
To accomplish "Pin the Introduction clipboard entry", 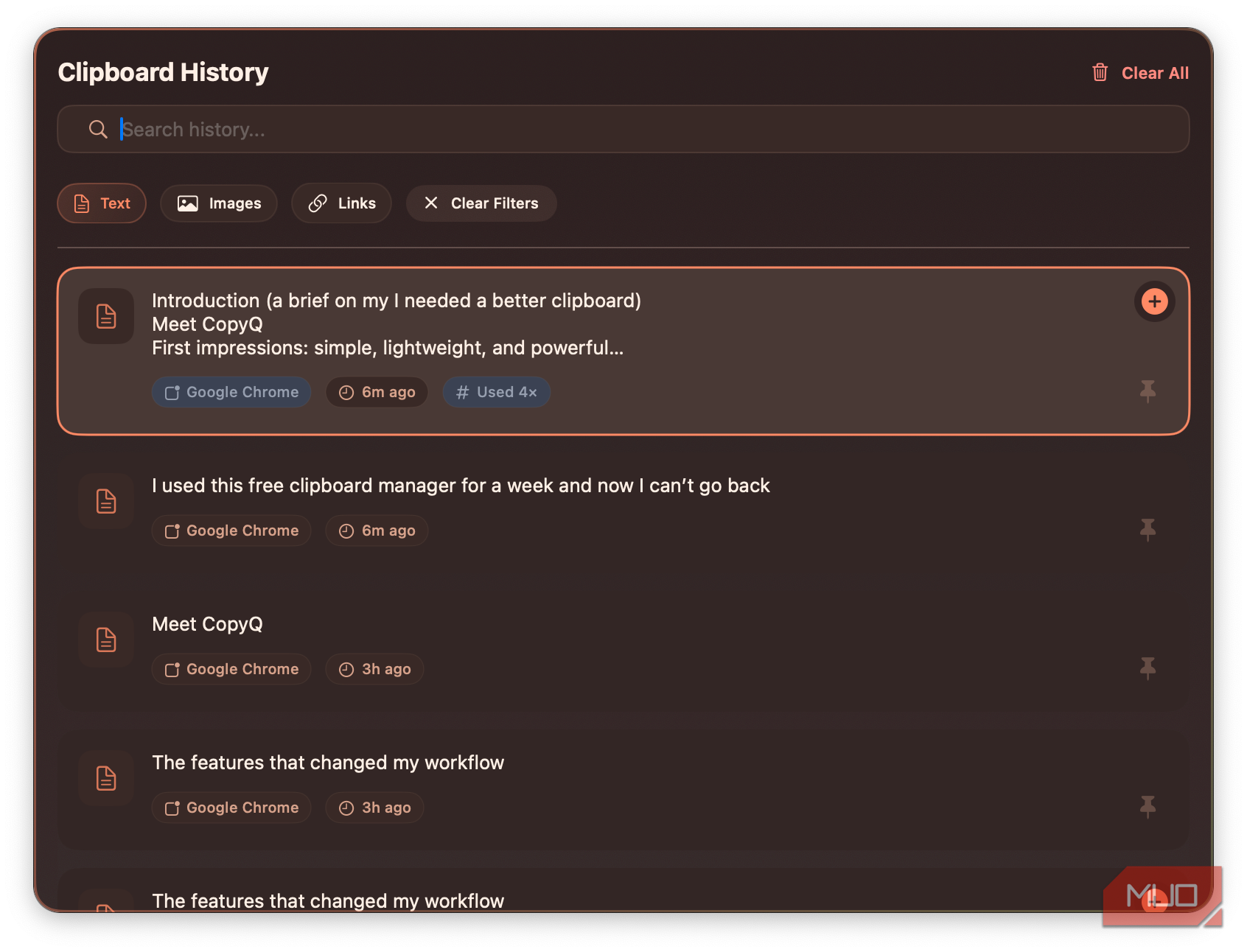I will coord(1148,391).
